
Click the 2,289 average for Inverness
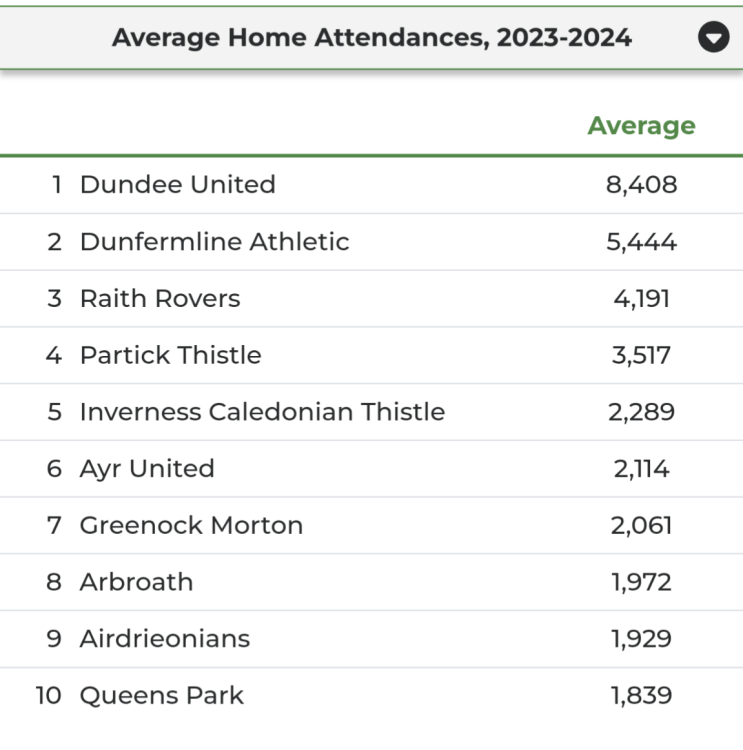(641, 412)
